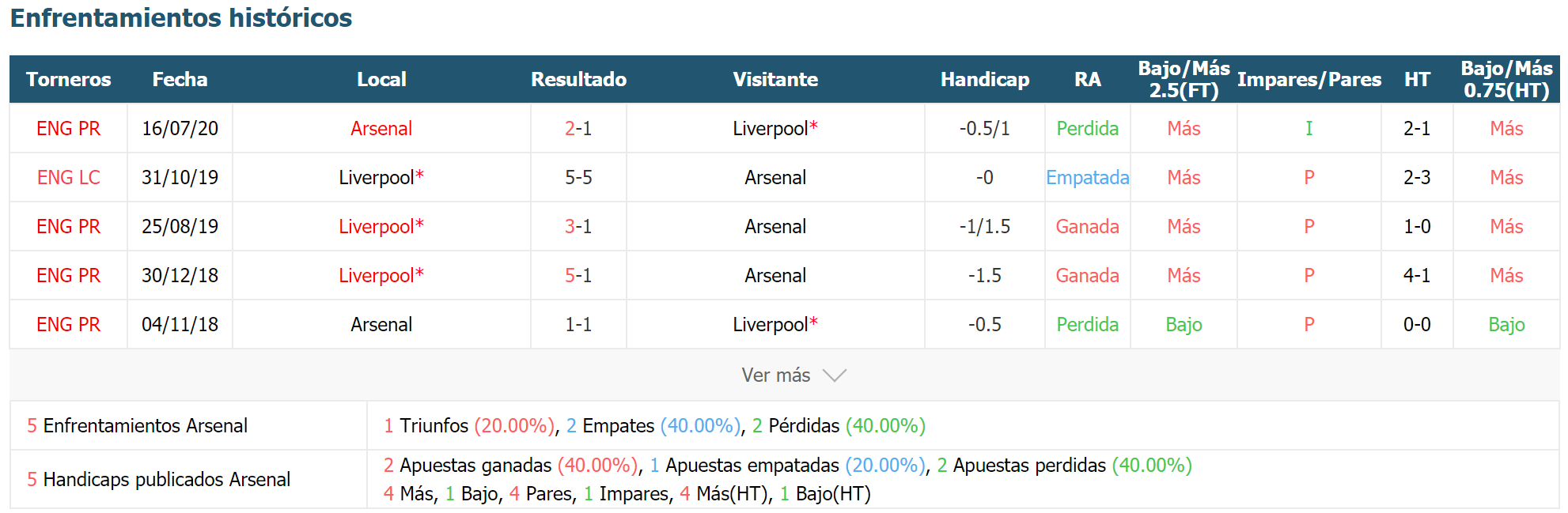Sort by the Fecha column header
The height and width of the screenshot is (513, 1568).
tap(180, 79)
